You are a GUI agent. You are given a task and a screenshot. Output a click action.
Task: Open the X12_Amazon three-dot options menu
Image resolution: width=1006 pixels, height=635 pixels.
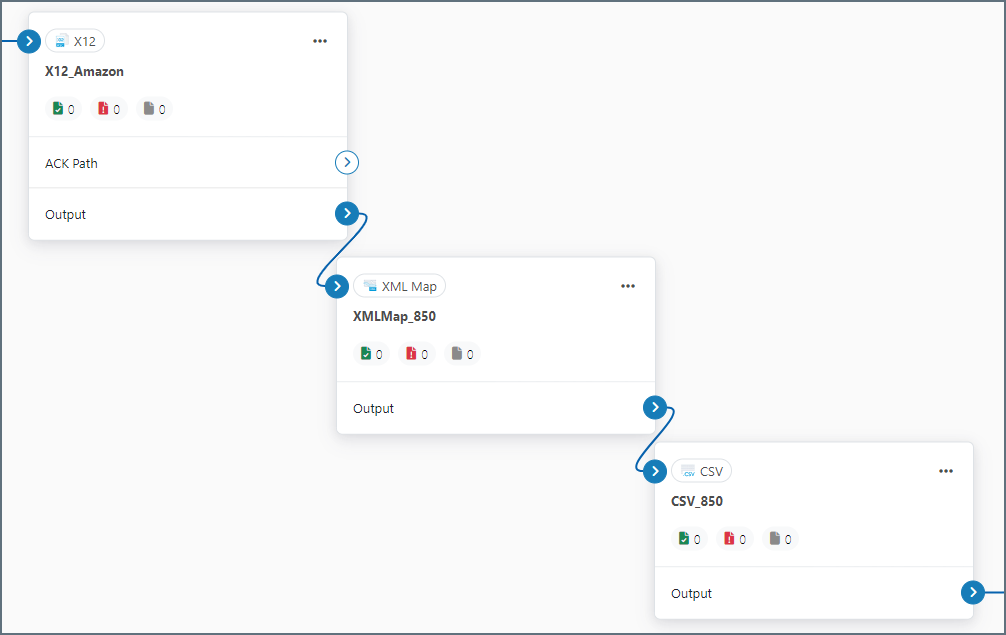click(x=320, y=41)
